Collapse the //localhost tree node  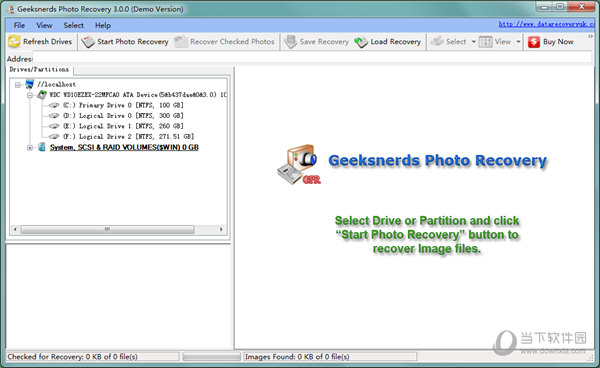pos(18,85)
